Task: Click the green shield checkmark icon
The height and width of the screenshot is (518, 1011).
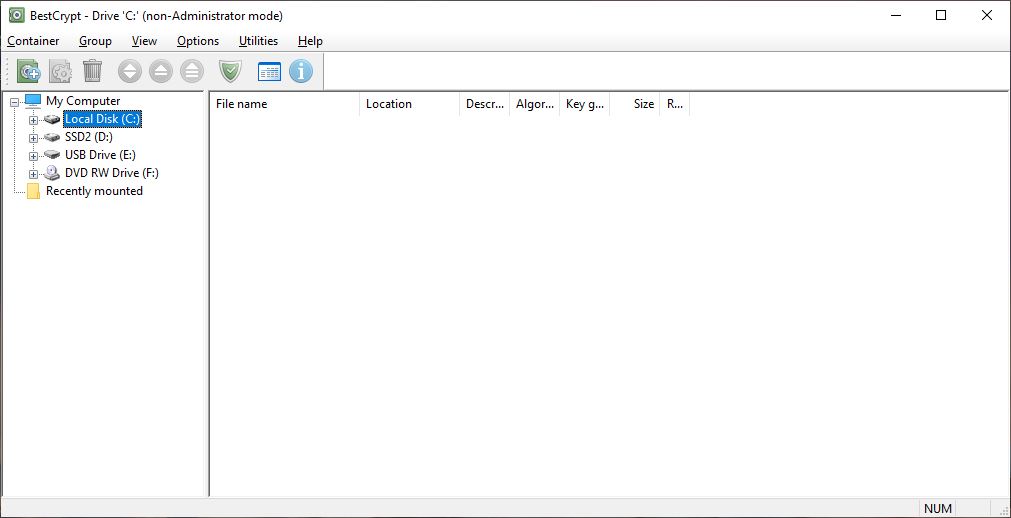Action: 231,71
